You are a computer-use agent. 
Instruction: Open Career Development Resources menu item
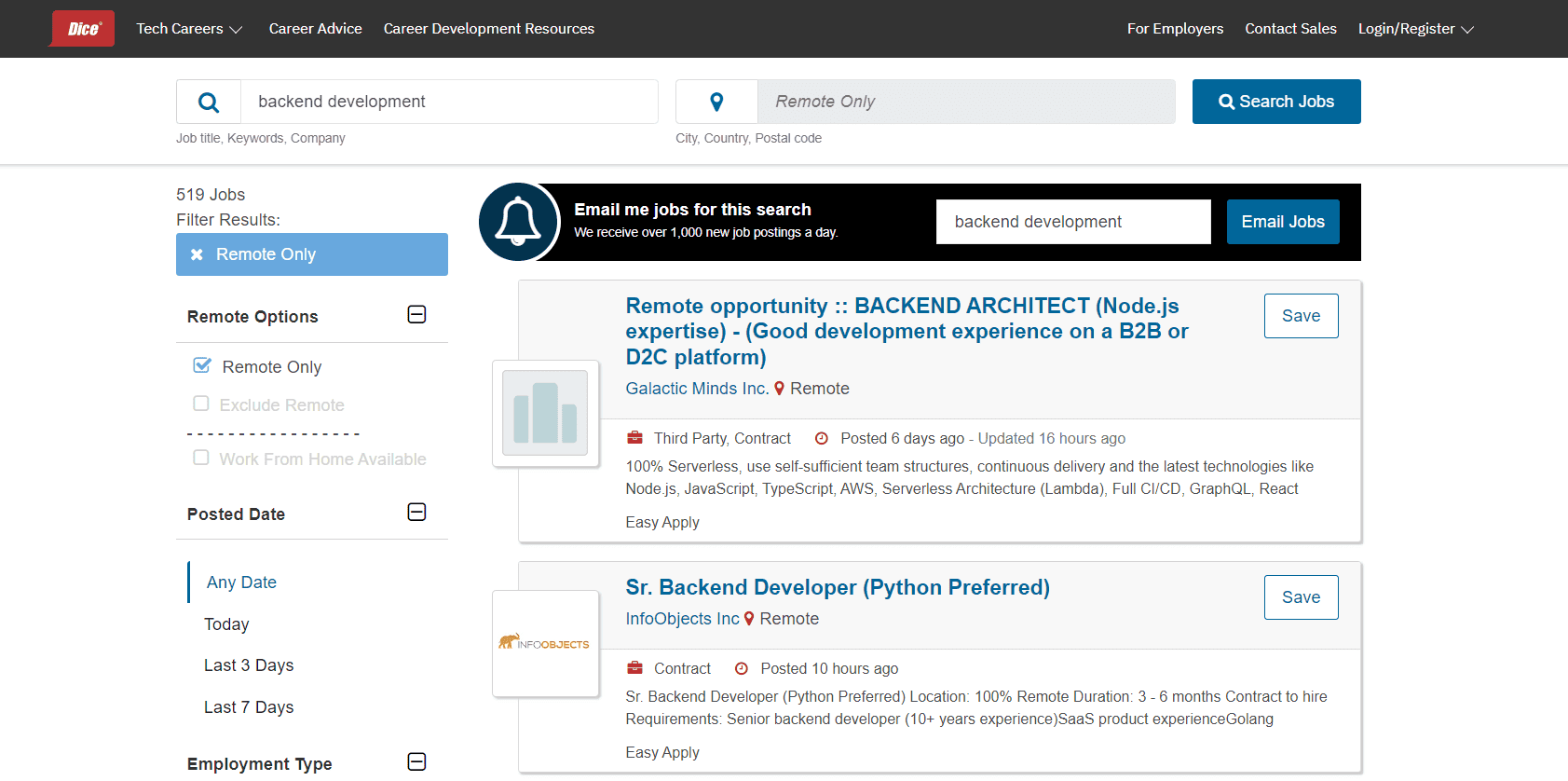(x=489, y=29)
